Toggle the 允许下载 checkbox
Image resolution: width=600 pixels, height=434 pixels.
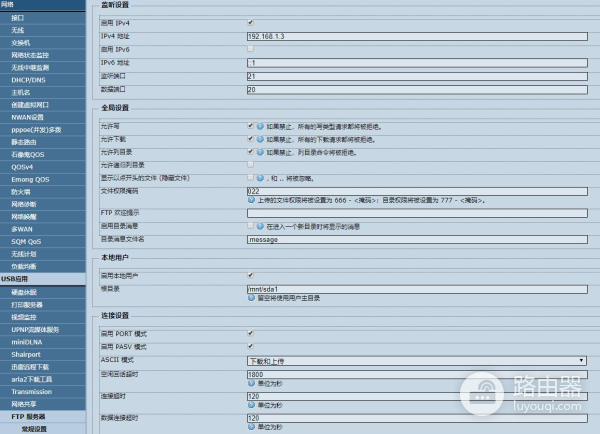tap(250, 139)
